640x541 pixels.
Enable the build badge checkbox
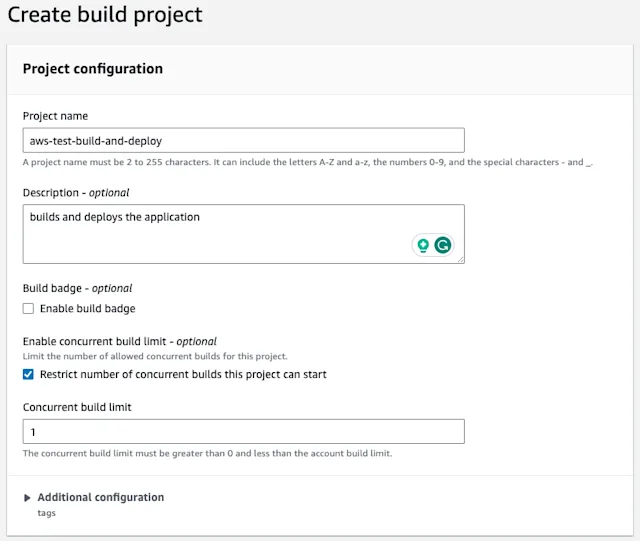coord(29,309)
